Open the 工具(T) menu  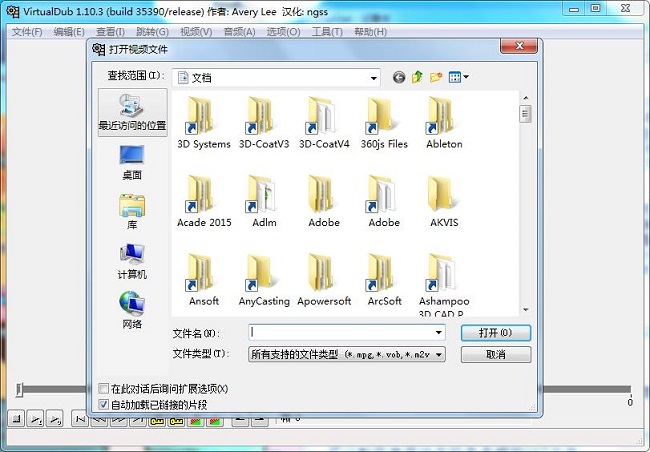(327, 32)
